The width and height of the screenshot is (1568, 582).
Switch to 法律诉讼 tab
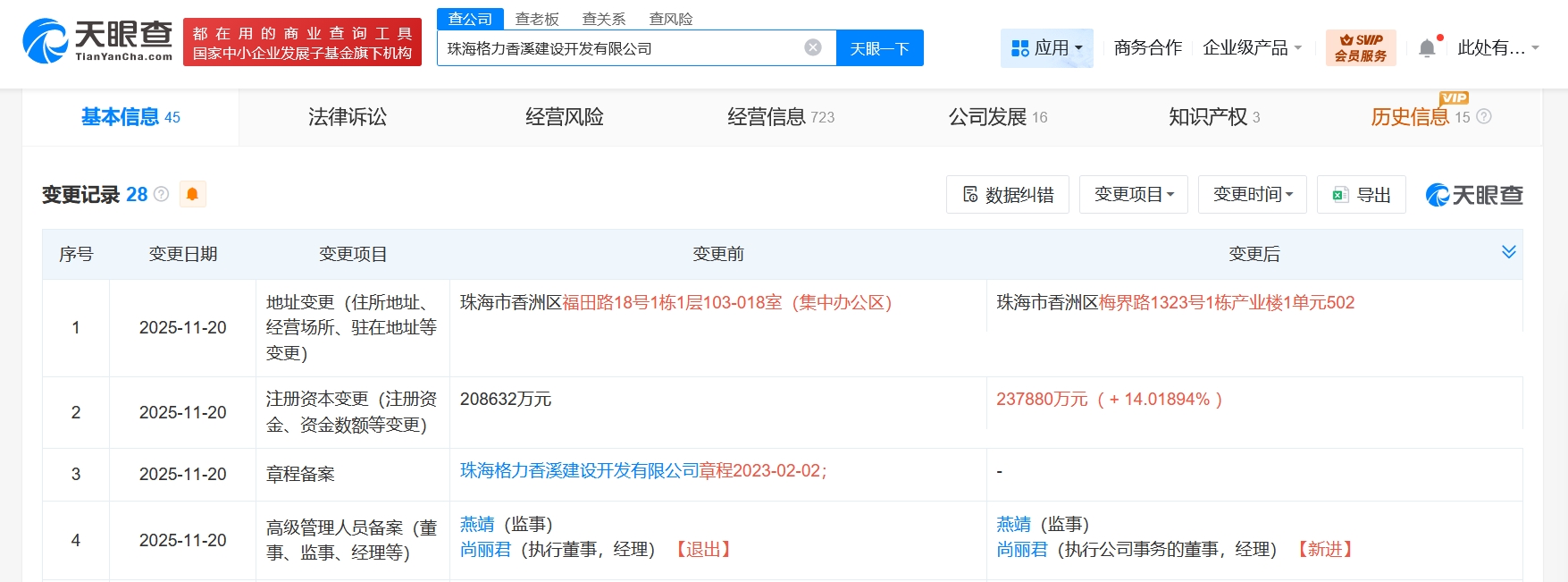tap(348, 117)
